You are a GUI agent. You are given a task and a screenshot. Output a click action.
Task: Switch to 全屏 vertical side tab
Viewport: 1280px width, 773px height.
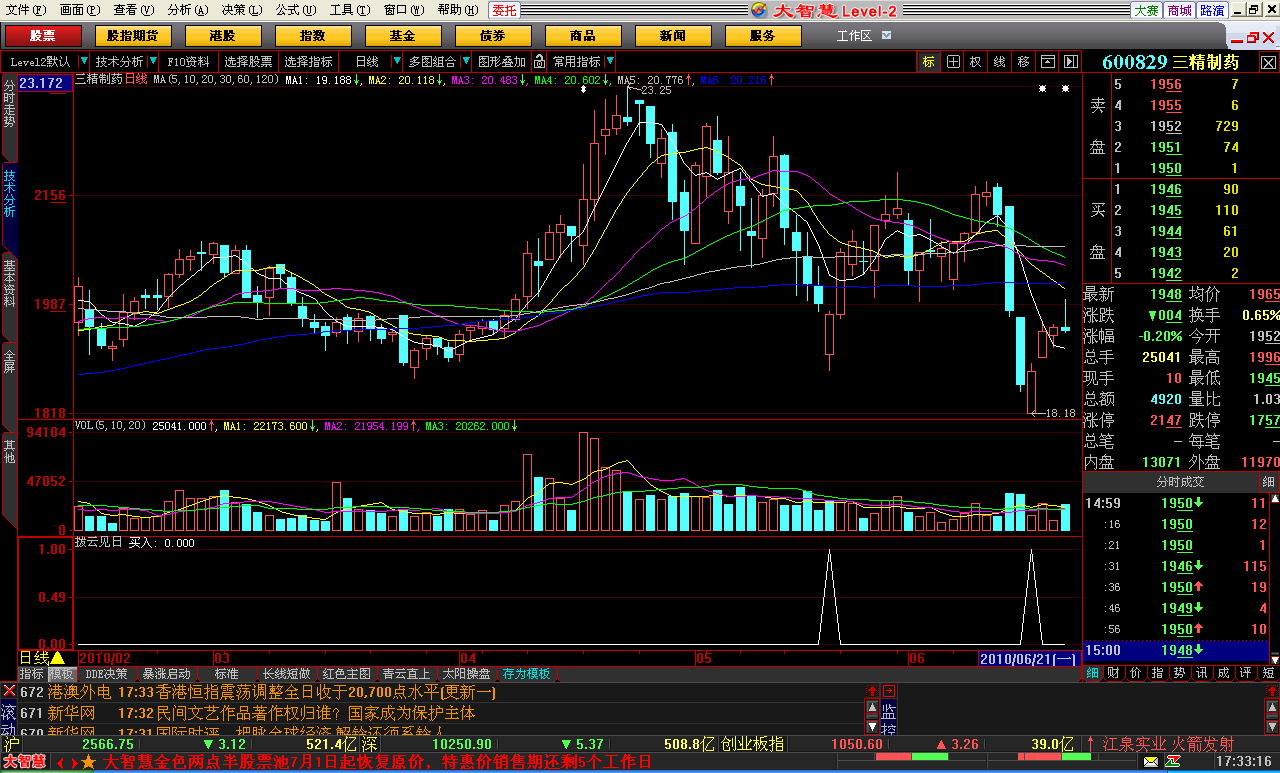[x=9, y=360]
